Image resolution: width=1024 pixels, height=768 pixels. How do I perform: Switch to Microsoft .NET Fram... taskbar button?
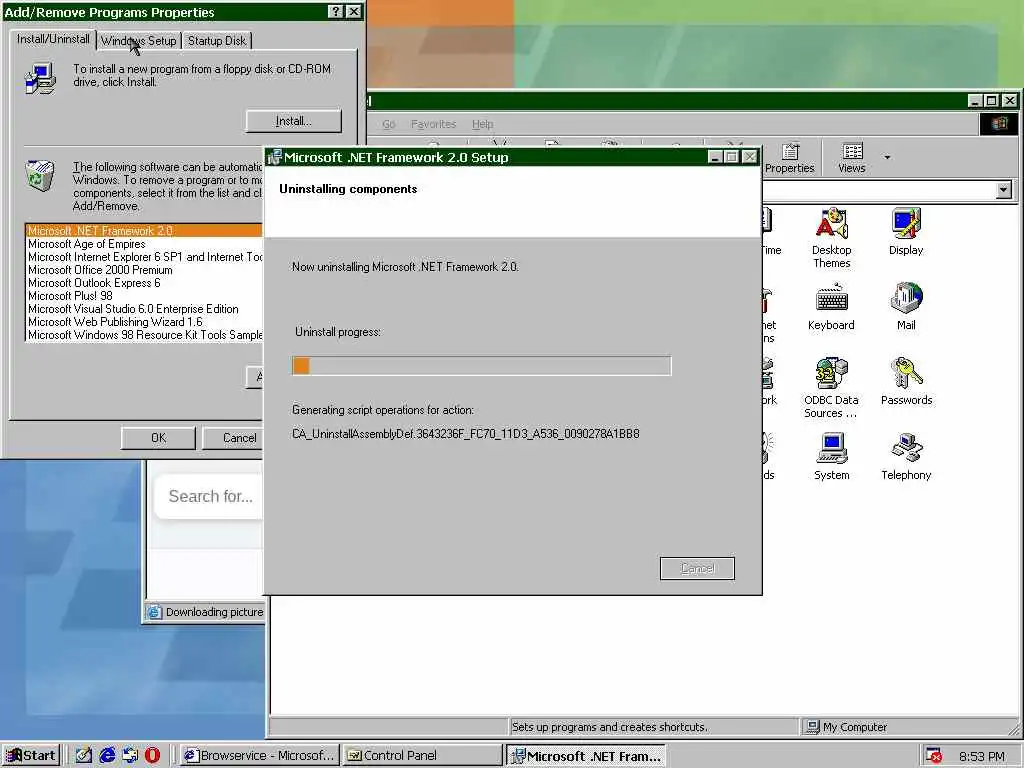coord(586,756)
